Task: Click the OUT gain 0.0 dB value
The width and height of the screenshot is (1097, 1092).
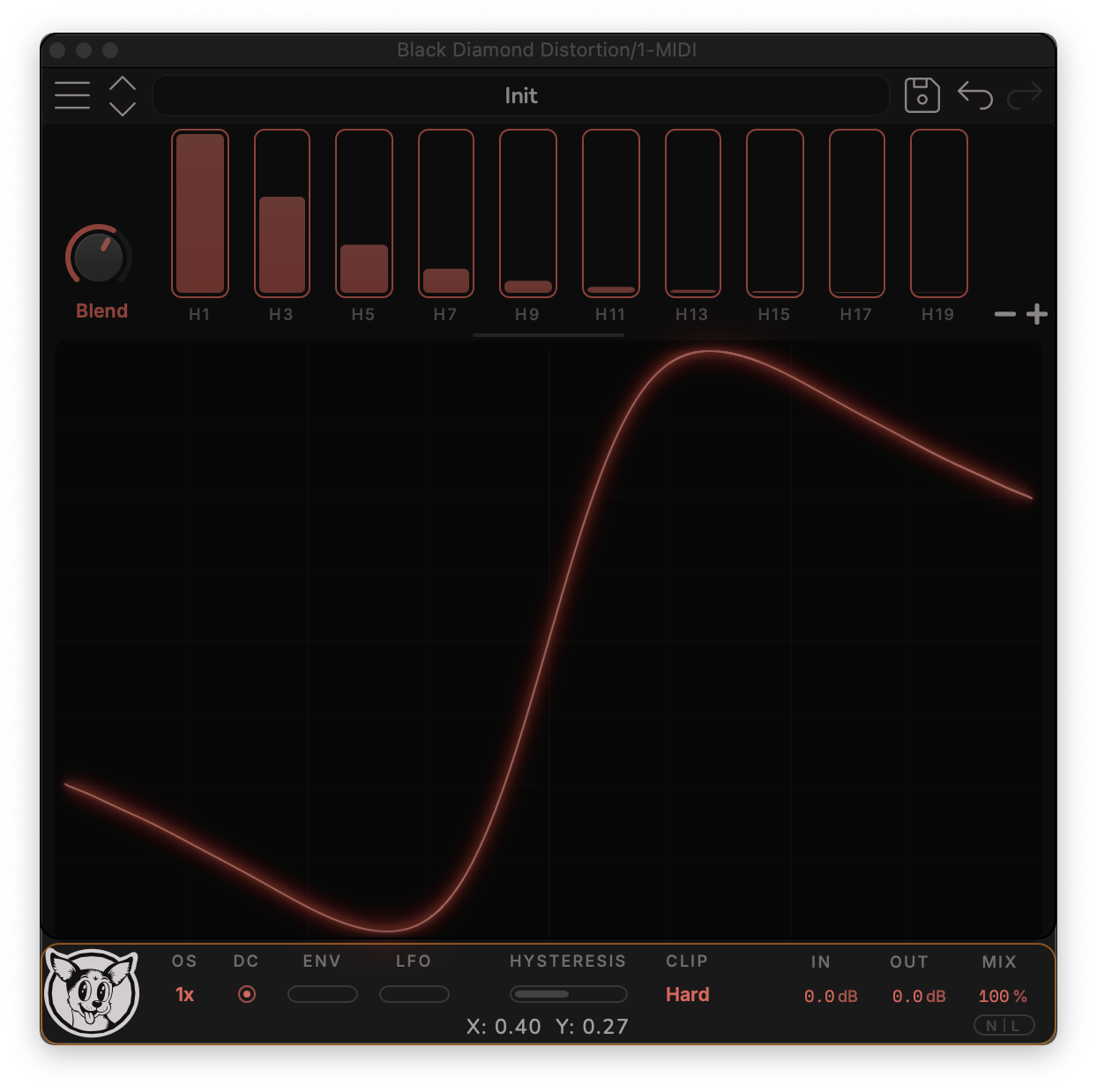Action: tap(919, 997)
